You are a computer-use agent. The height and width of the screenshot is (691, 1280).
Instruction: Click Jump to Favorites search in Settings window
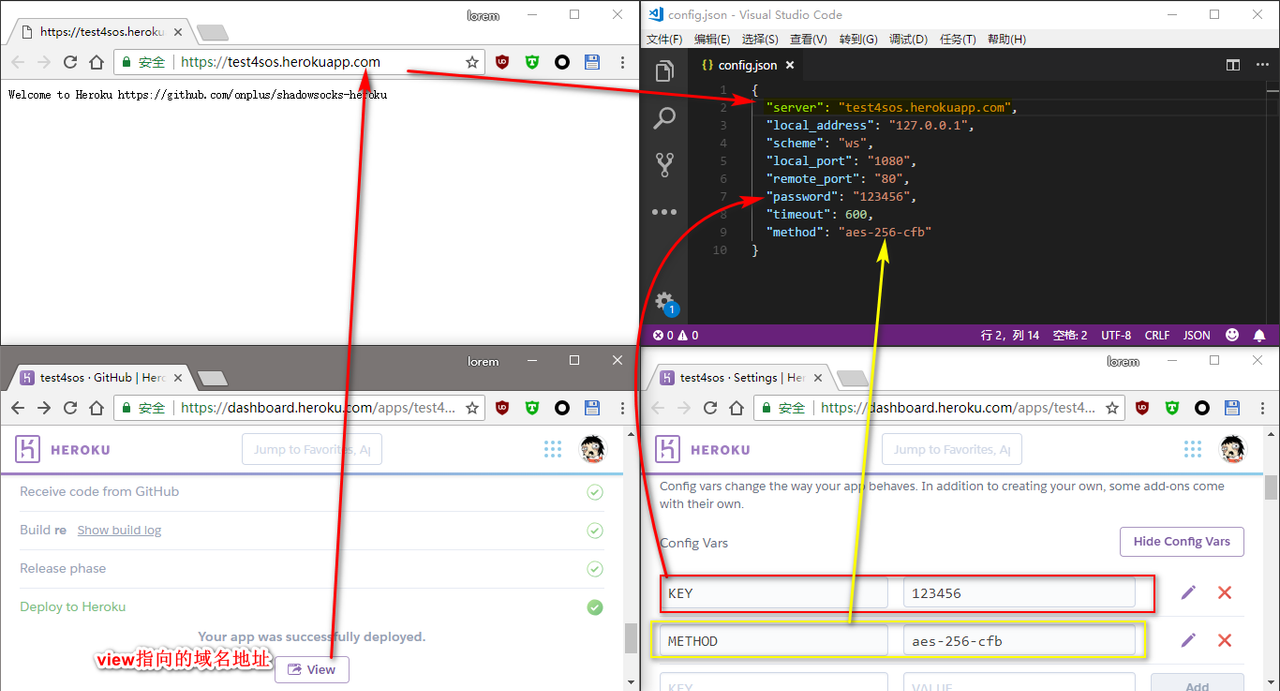pos(952,449)
